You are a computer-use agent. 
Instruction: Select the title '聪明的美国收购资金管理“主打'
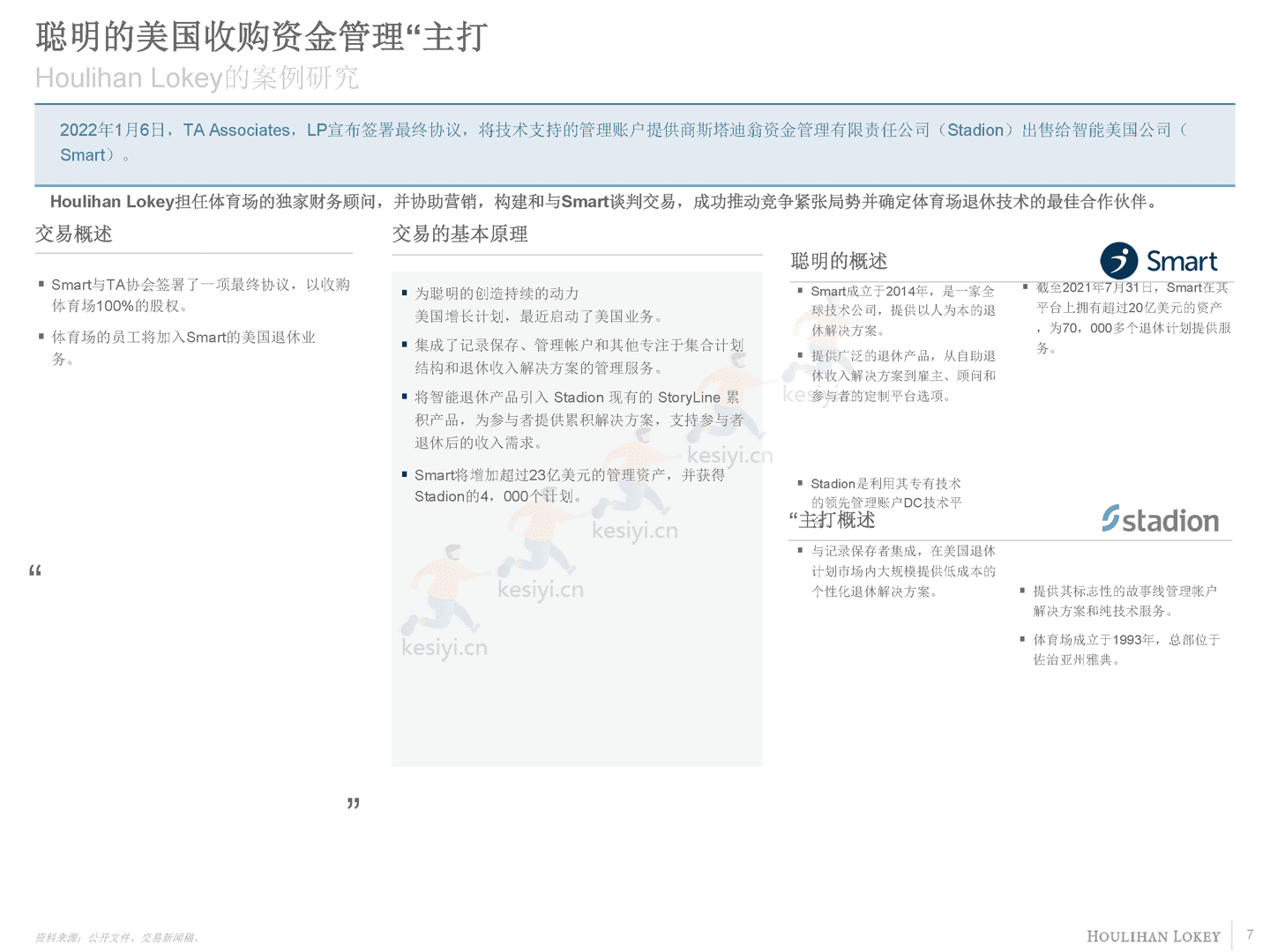tap(261, 37)
